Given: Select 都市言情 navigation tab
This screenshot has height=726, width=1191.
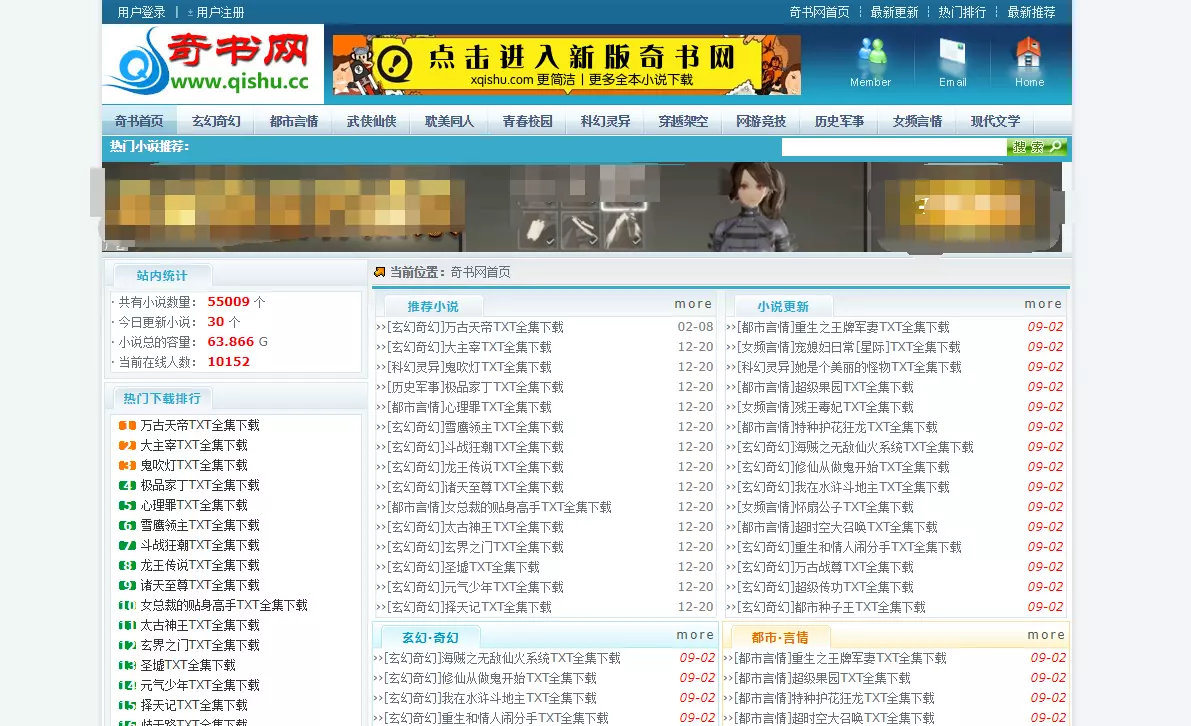Looking at the screenshot, I should (294, 121).
